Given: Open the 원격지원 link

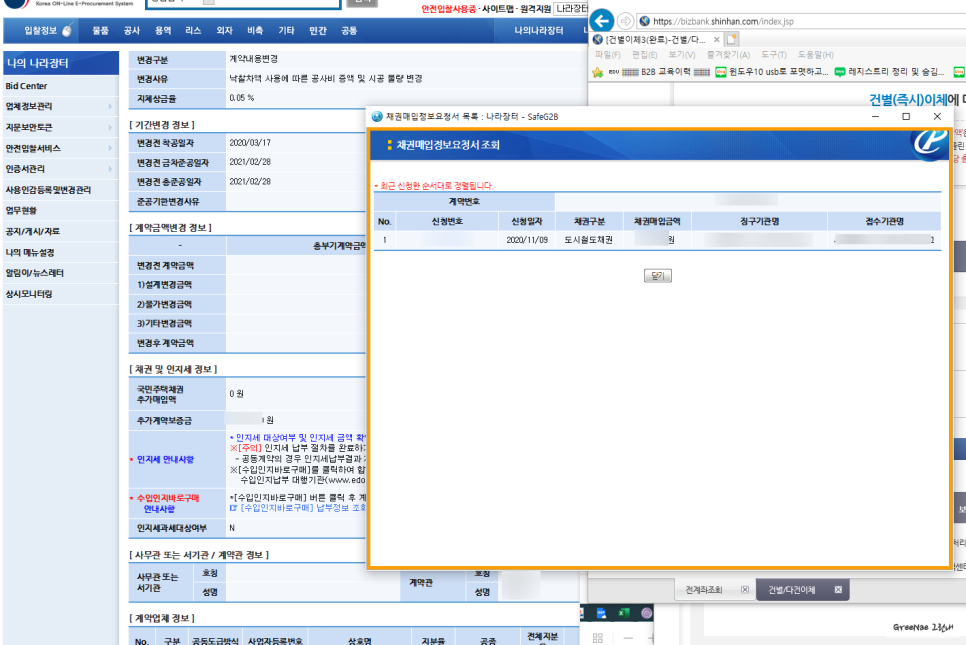Looking at the screenshot, I should 535,9.
